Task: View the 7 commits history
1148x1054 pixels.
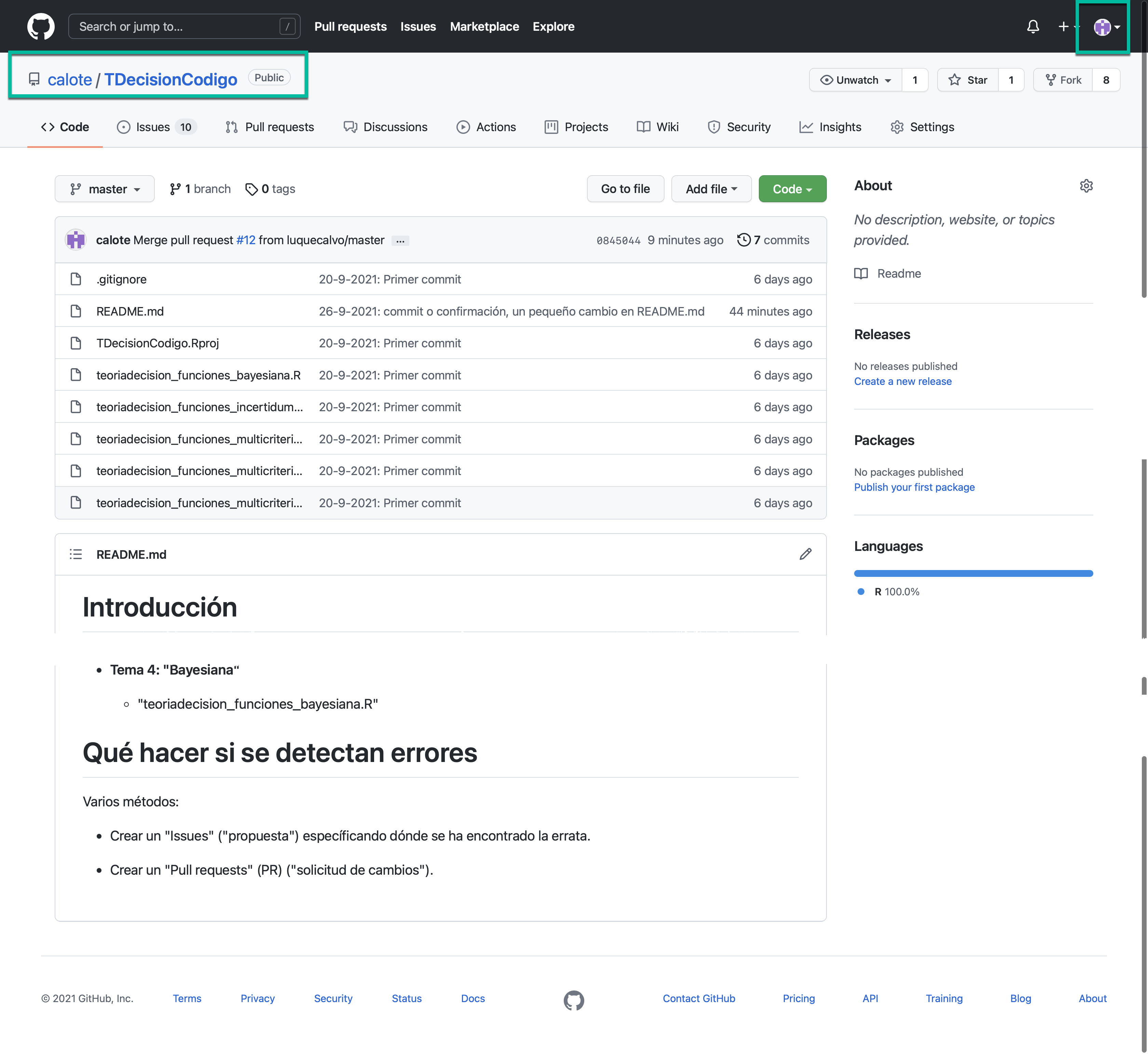Action: [773, 240]
